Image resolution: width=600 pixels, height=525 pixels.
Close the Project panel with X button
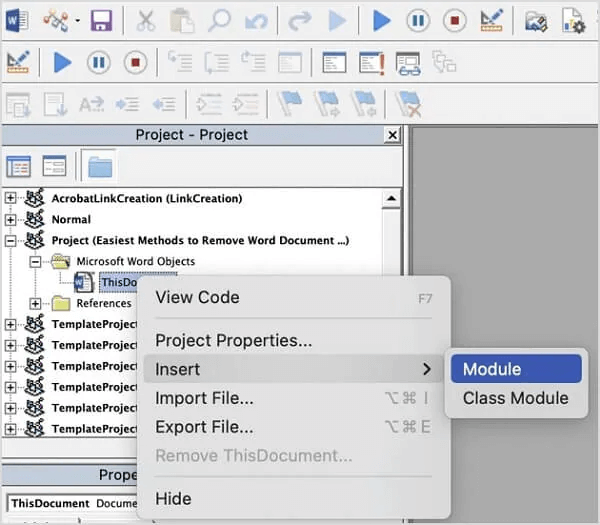391,135
